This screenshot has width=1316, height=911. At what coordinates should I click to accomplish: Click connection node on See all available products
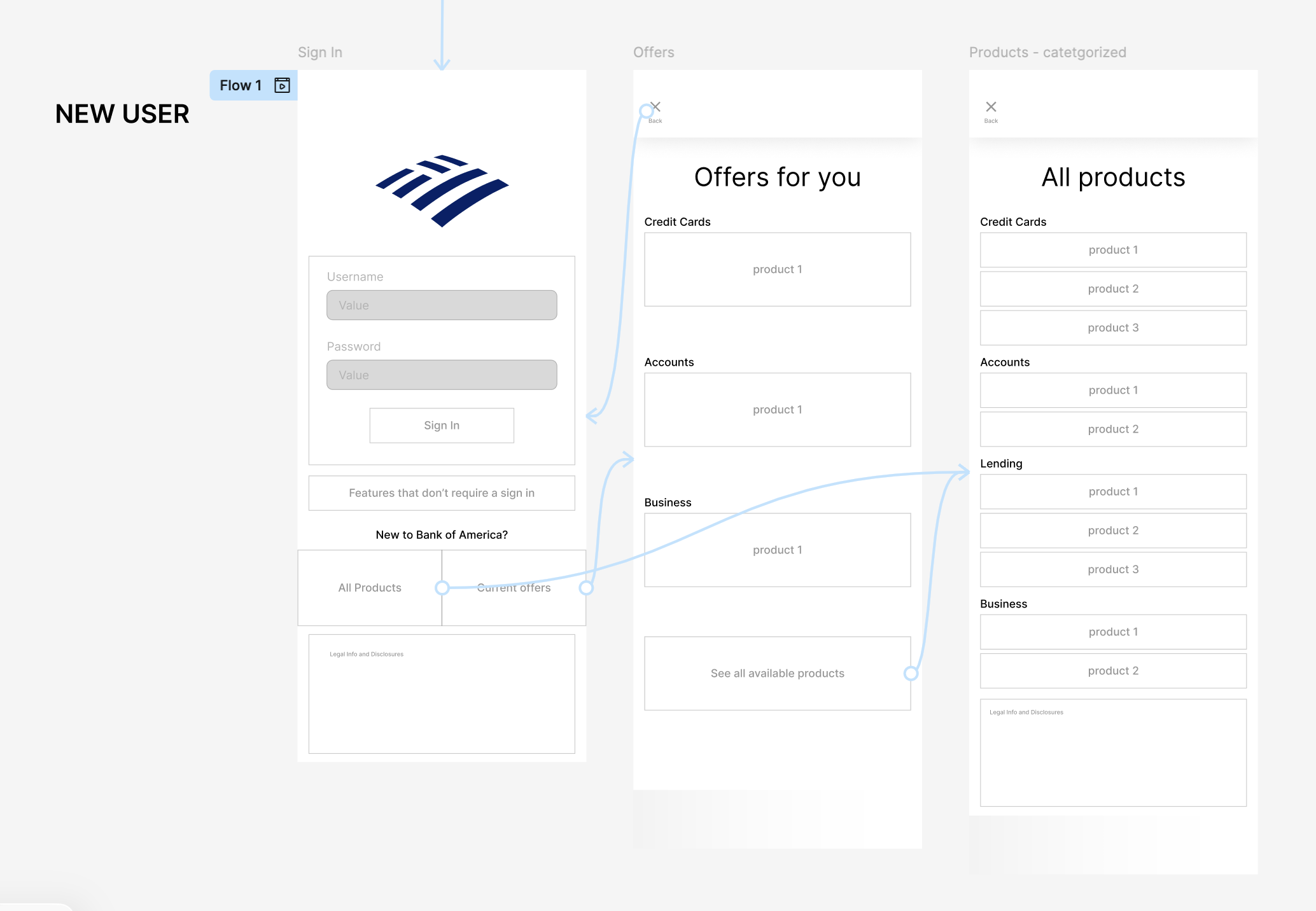pyautogui.click(x=911, y=673)
